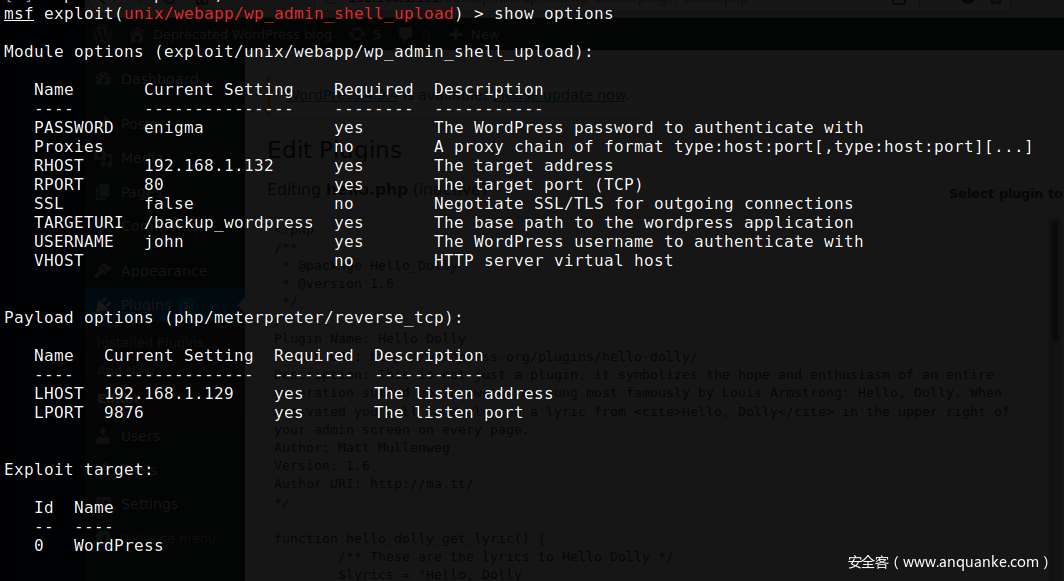Click Appearance brush icon in background WordPress sidebar
Screen dimensions: 1064x581
[103, 271]
